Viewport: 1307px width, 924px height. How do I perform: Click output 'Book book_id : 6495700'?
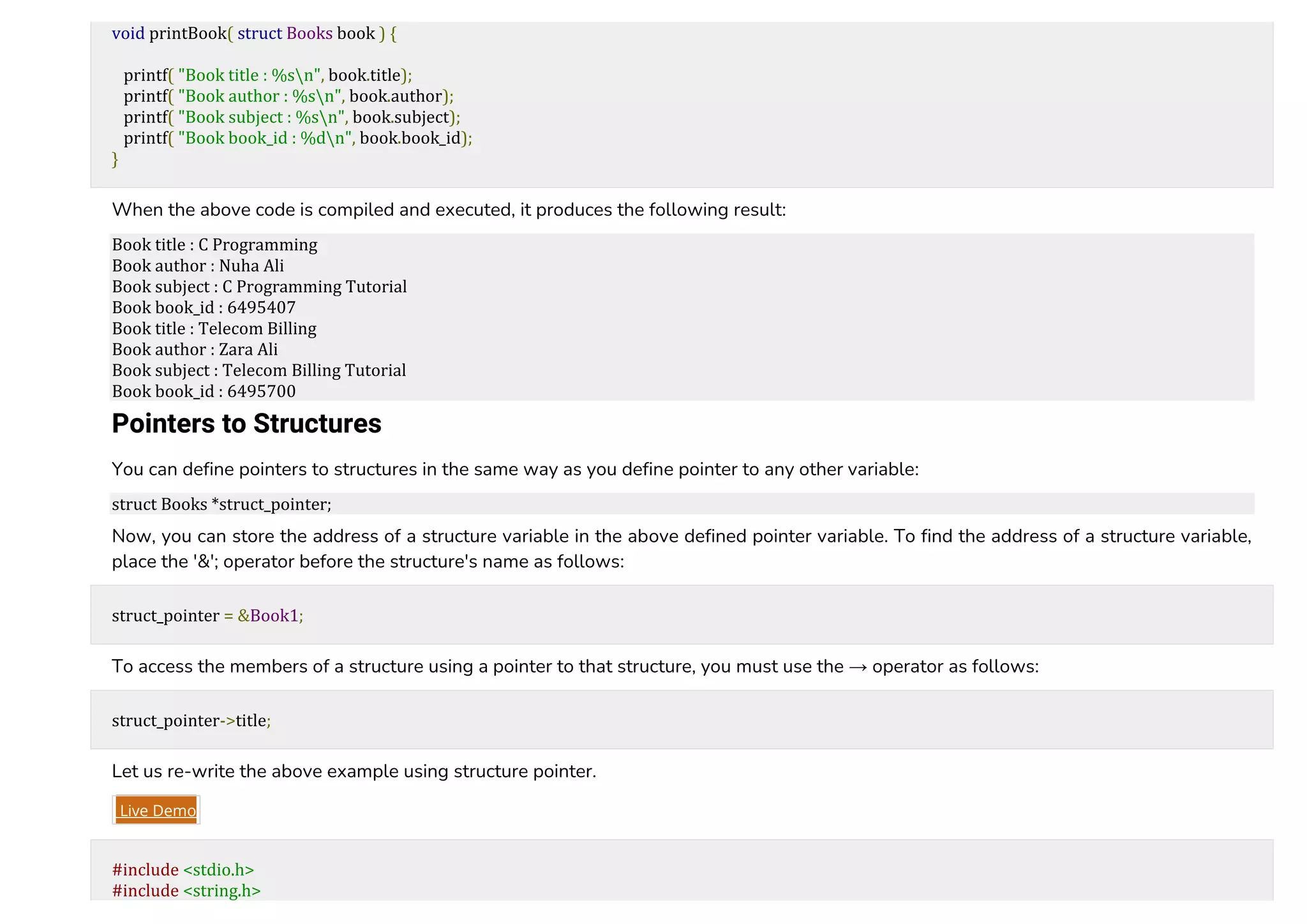(204, 391)
